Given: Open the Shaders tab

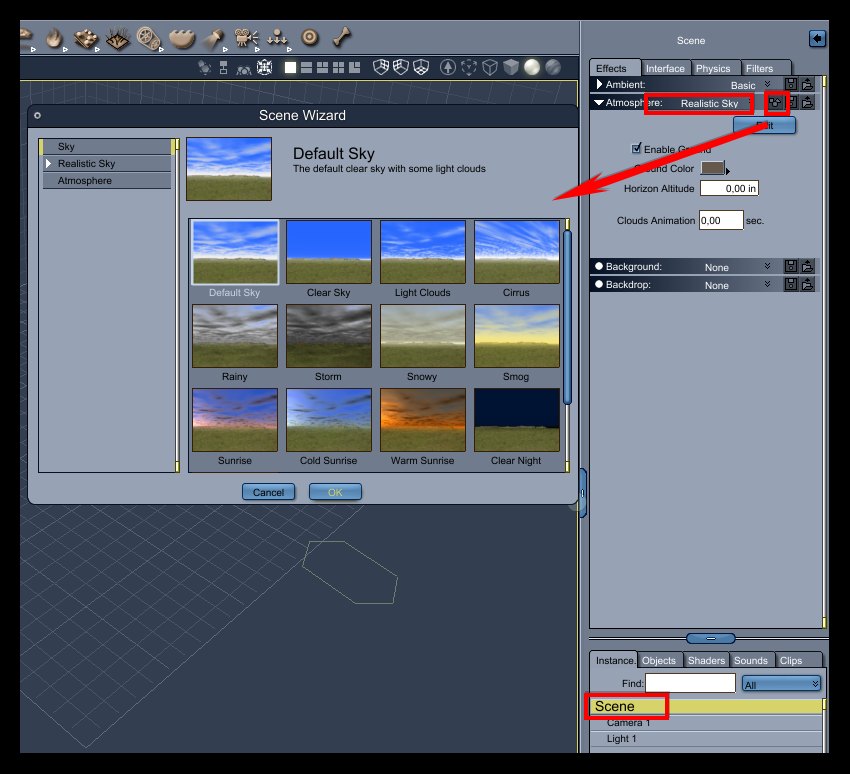Looking at the screenshot, I should (706, 660).
